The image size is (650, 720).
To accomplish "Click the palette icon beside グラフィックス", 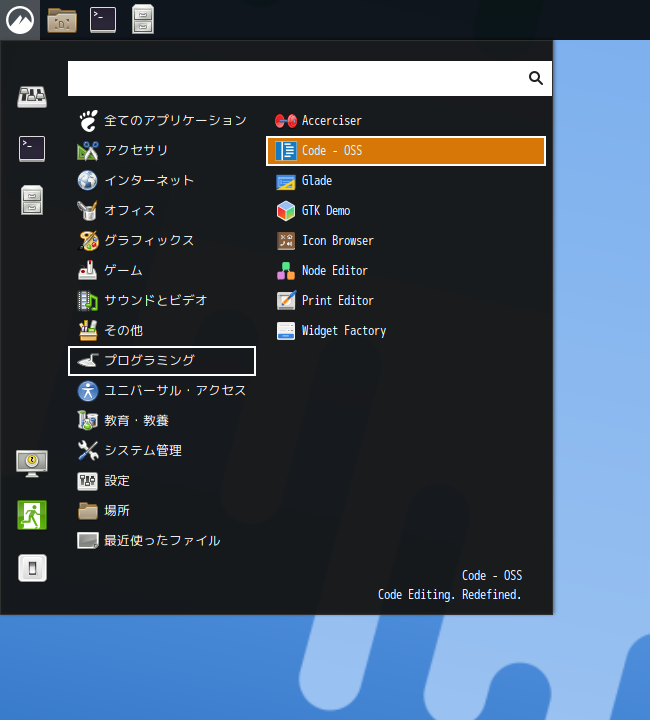I will pos(89,241).
